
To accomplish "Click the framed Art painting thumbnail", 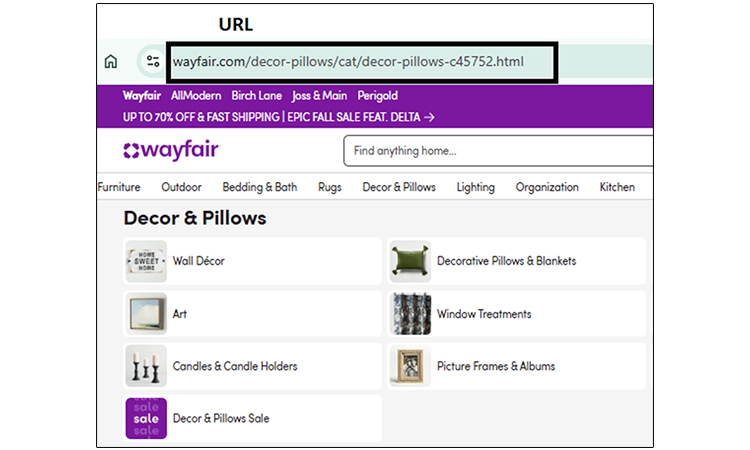I will (x=146, y=314).
